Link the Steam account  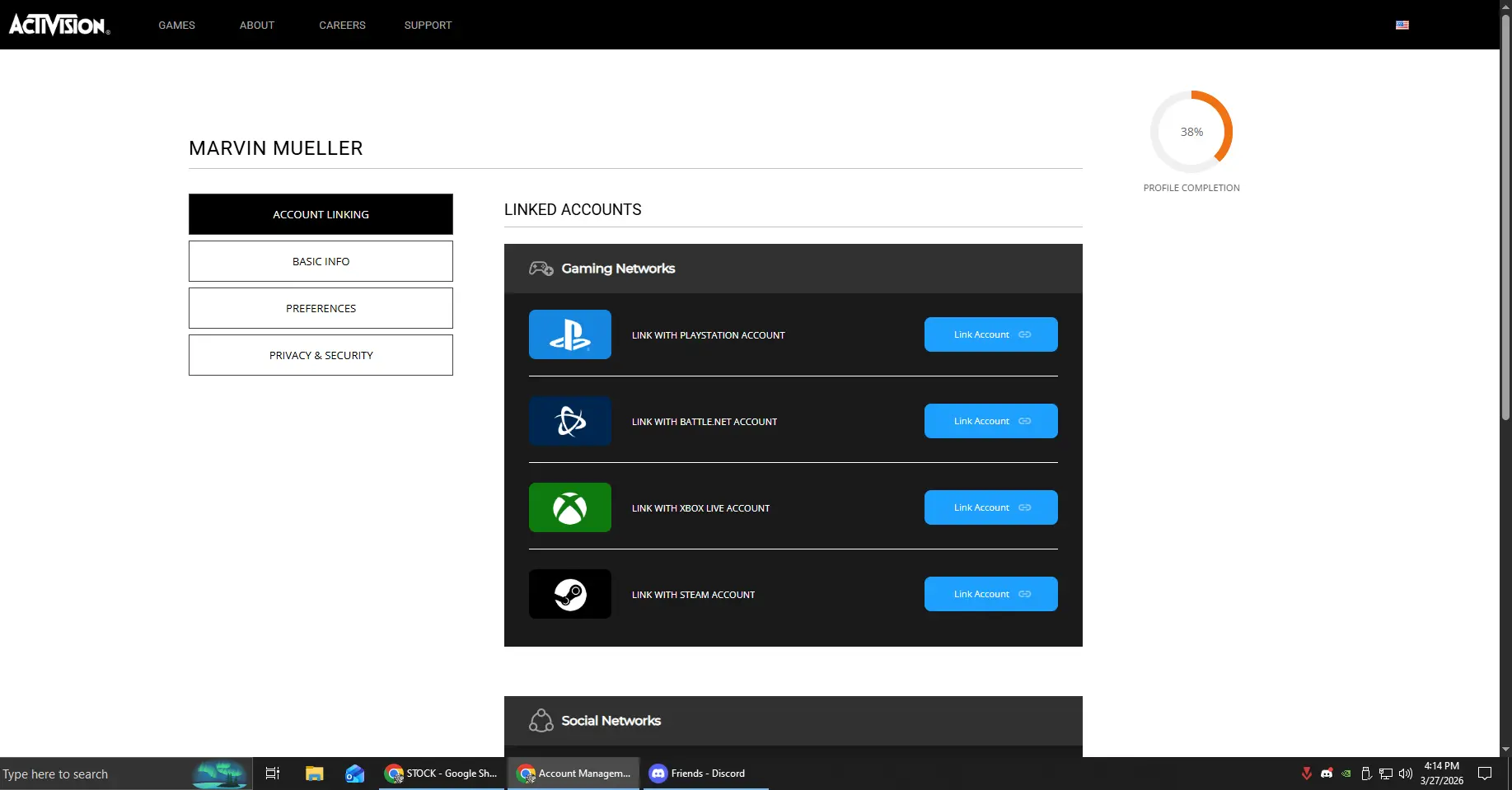990,594
